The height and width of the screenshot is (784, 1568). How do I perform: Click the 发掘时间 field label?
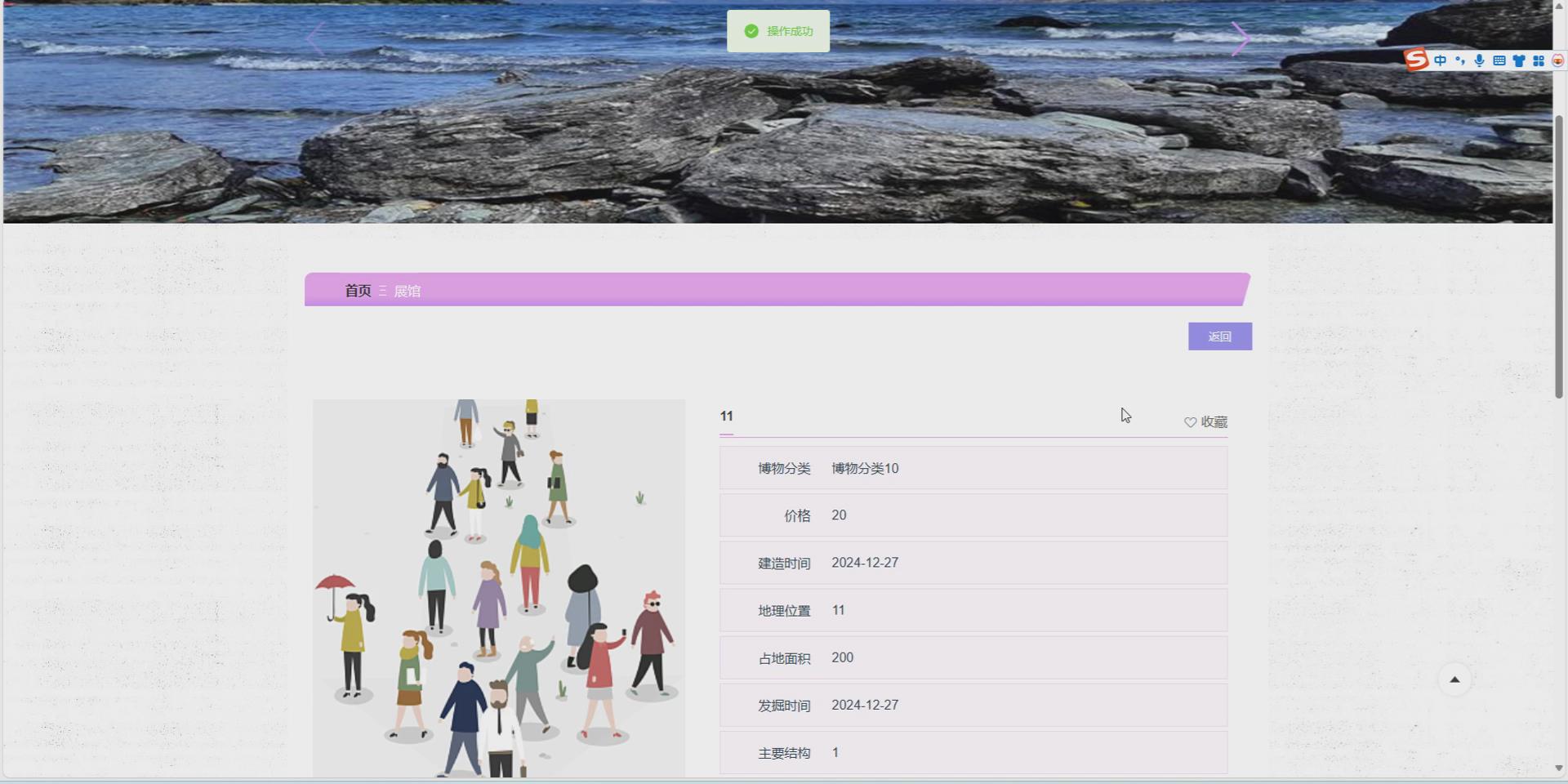tap(784, 705)
